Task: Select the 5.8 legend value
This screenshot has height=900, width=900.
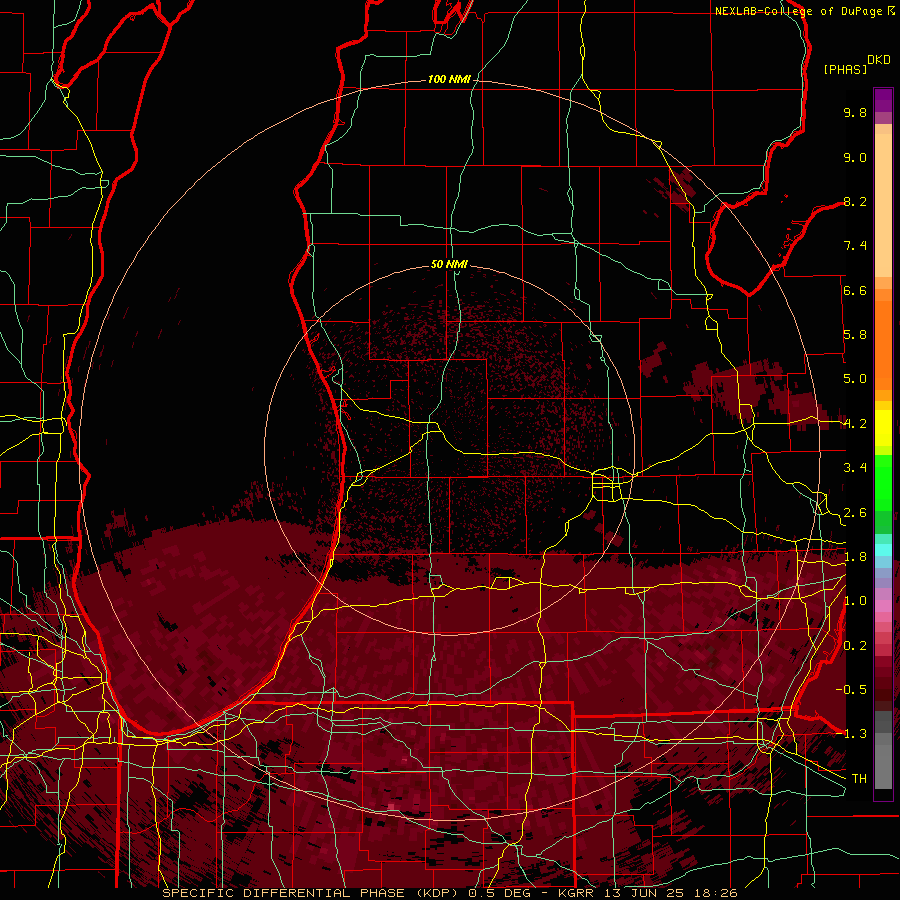Action: (855, 335)
